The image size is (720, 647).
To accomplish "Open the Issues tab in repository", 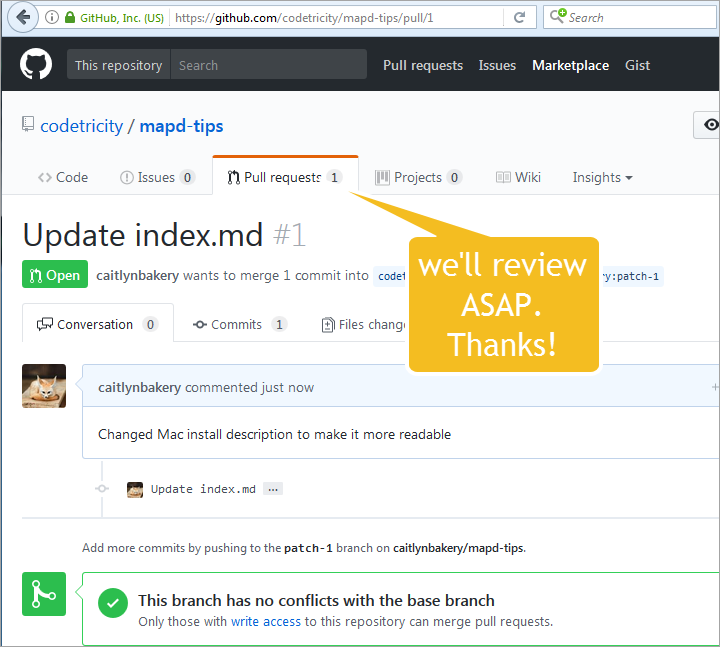I will pyautogui.click(x=158, y=177).
